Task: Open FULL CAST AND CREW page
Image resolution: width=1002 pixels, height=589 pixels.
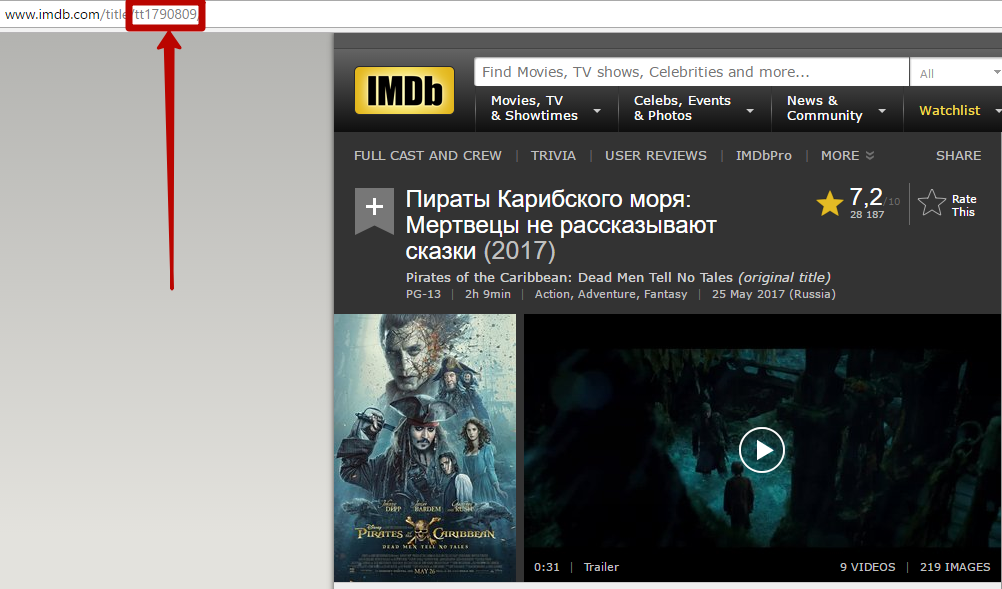Action: pos(428,156)
